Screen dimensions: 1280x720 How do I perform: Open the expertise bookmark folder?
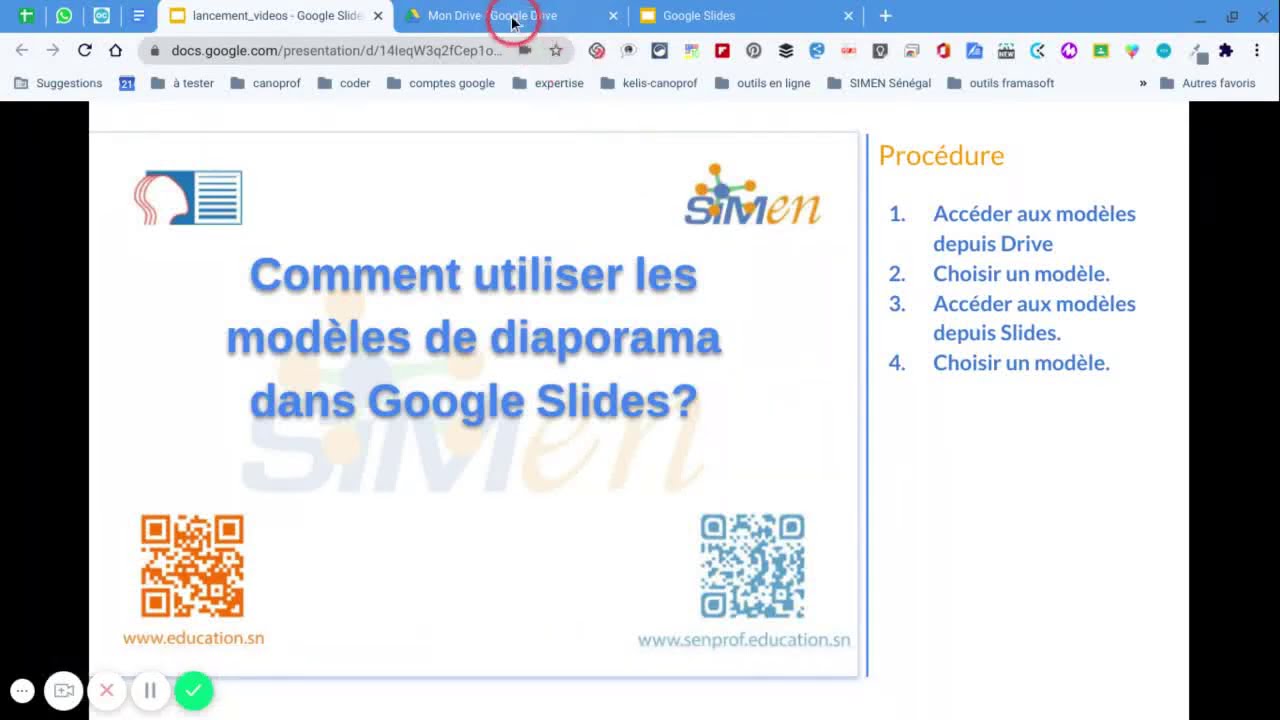click(548, 83)
